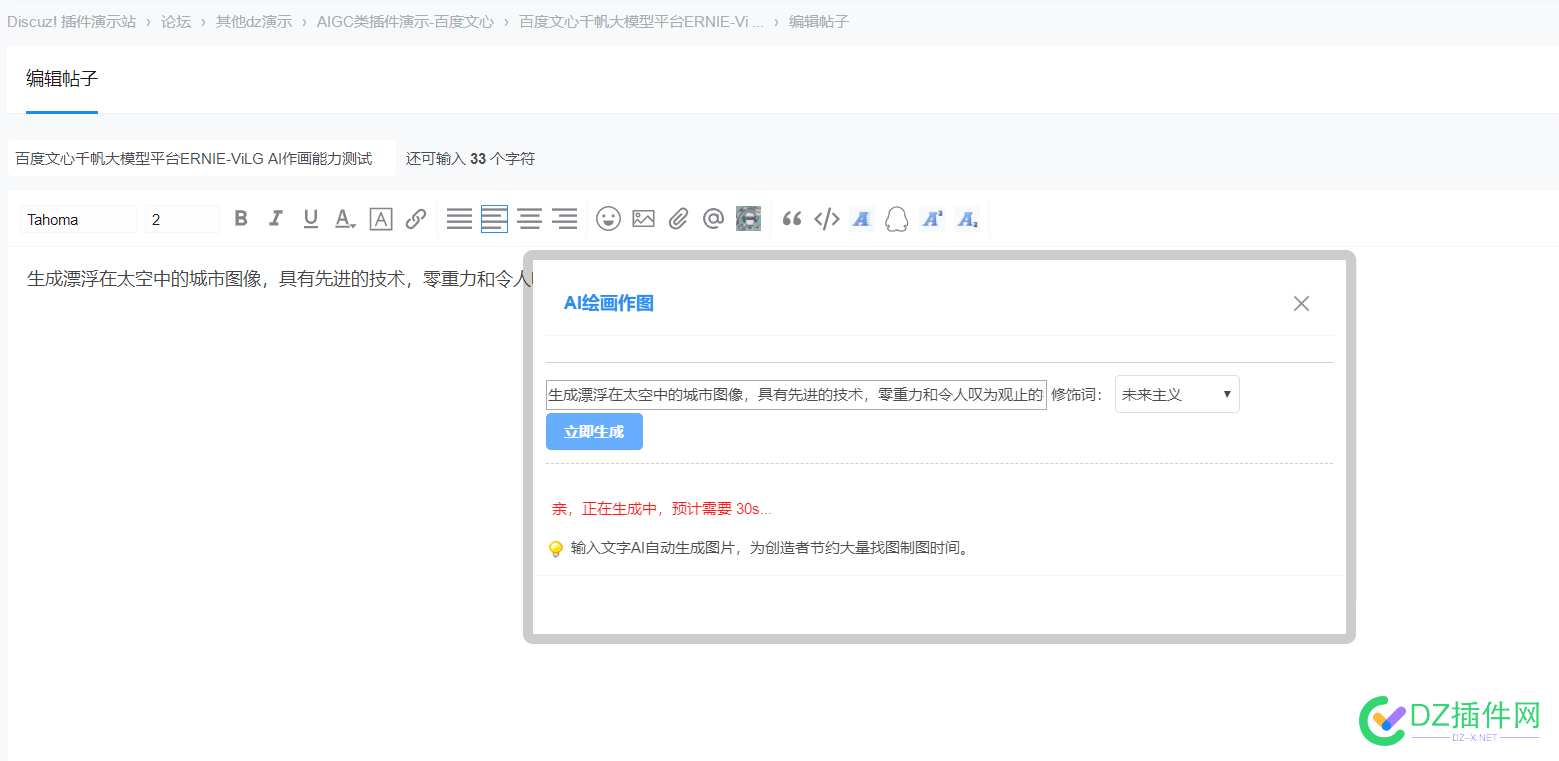Toggle bold formatting in editor toolbar
1559x761 pixels.
241,218
